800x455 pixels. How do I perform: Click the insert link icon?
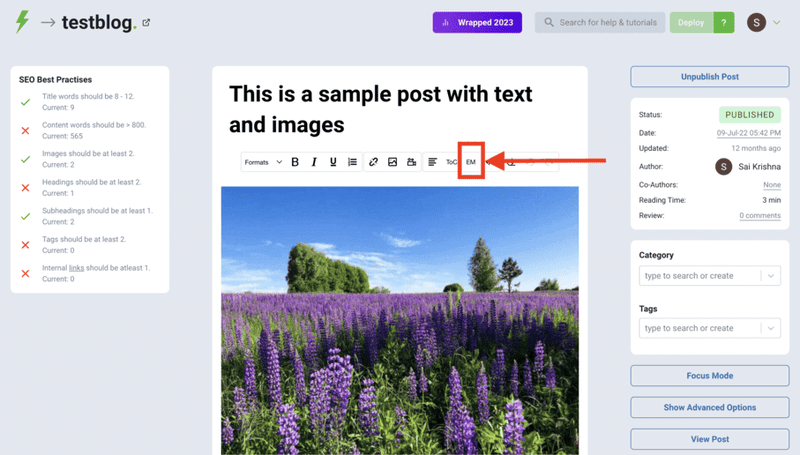pos(373,162)
